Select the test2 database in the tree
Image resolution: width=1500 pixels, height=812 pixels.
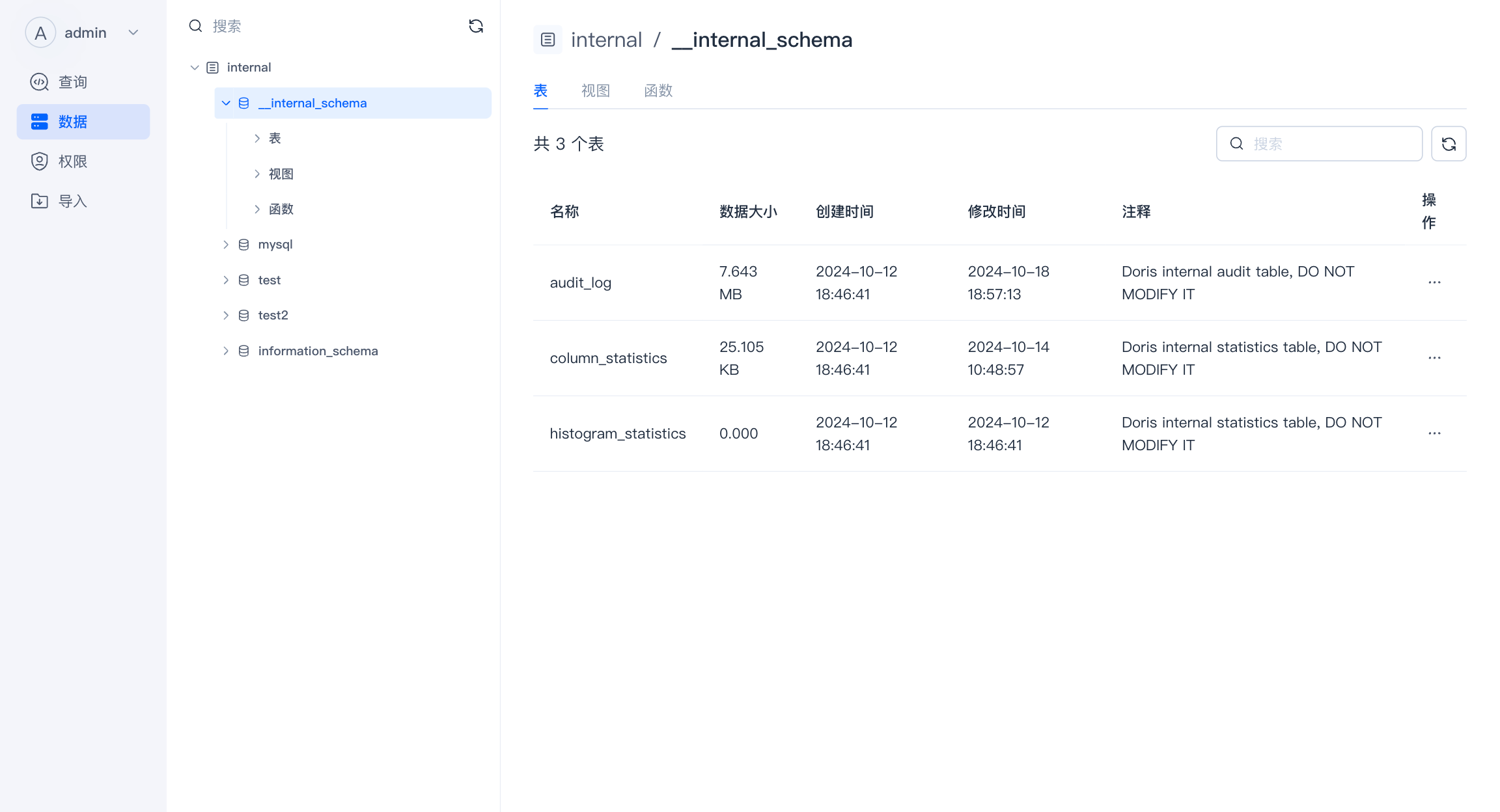pyautogui.click(x=273, y=315)
